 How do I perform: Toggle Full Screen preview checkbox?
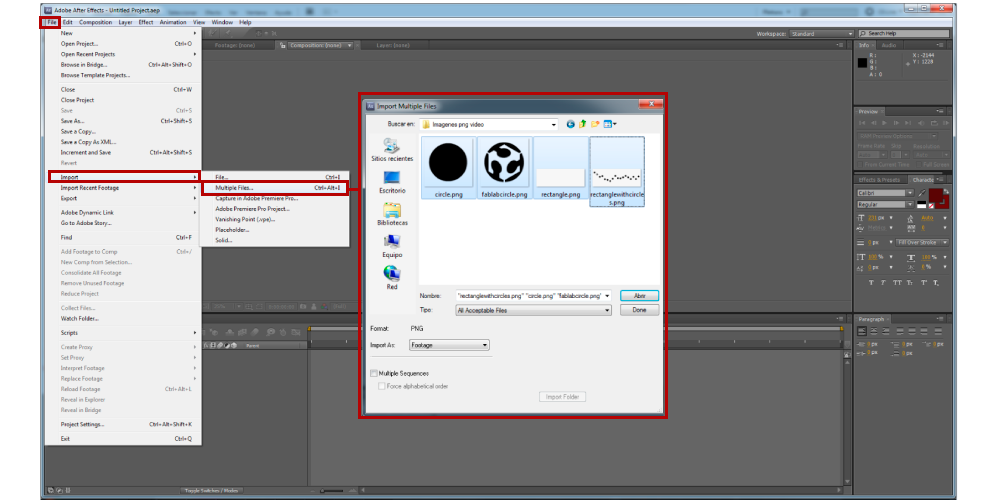[x=918, y=165]
